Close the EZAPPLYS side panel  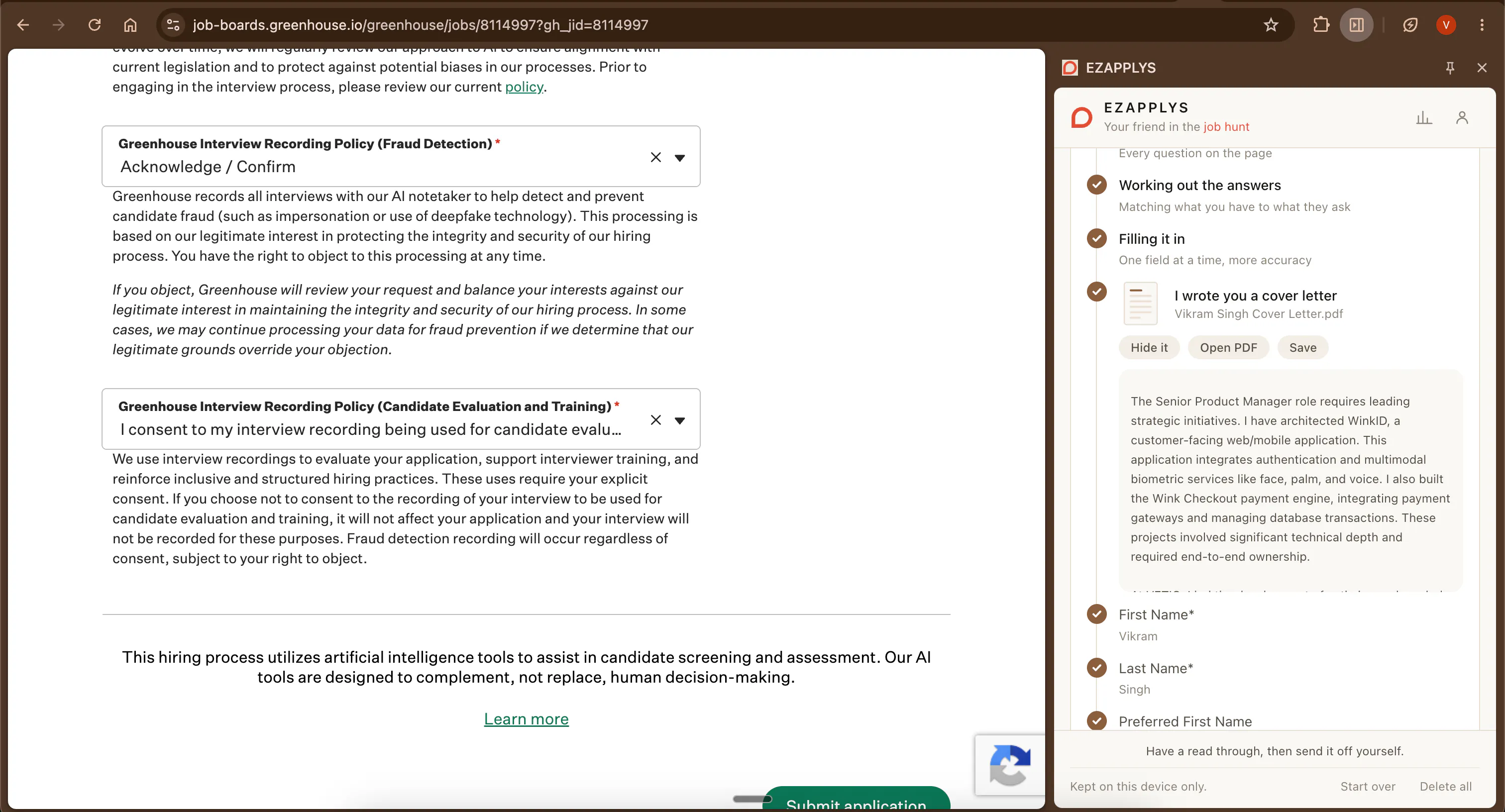pos(1482,68)
